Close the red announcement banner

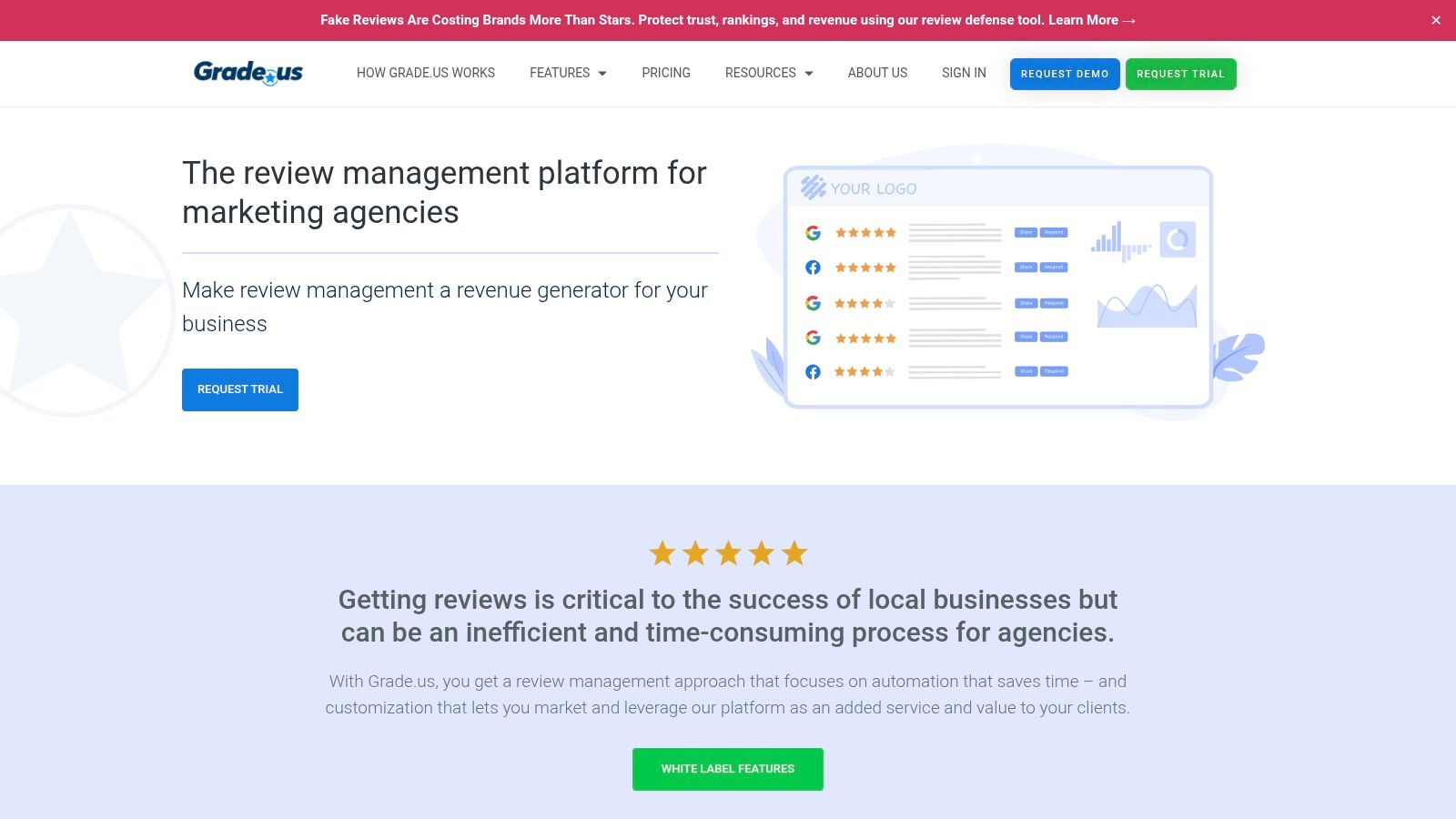click(1436, 20)
